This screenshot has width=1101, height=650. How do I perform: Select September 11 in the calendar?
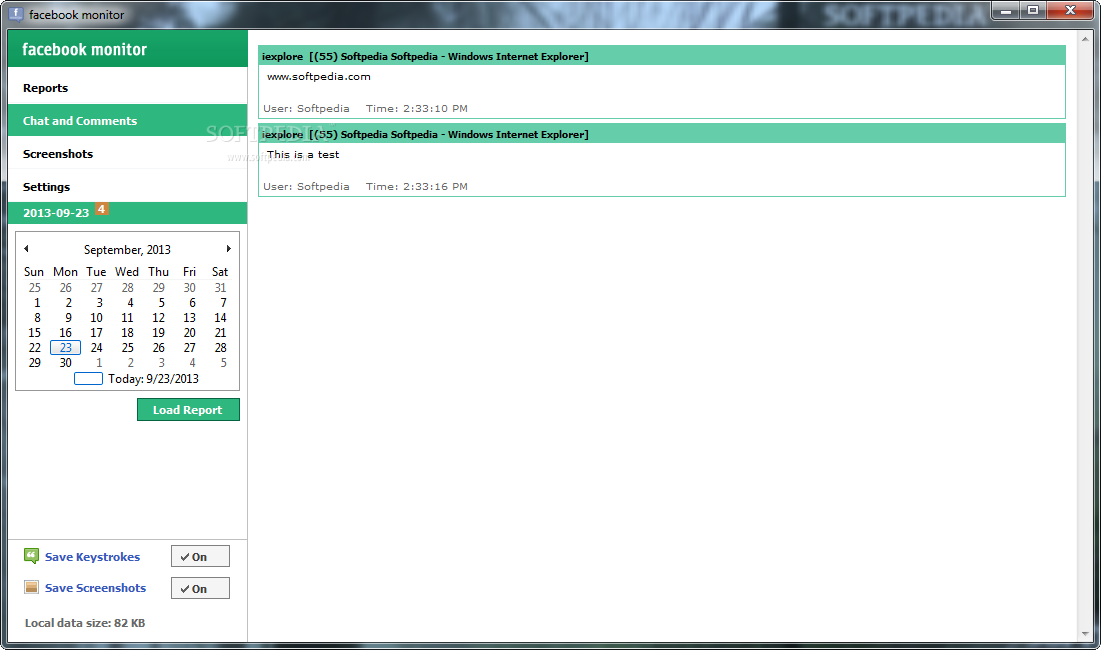pyautogui.click(x=127, y=317)
